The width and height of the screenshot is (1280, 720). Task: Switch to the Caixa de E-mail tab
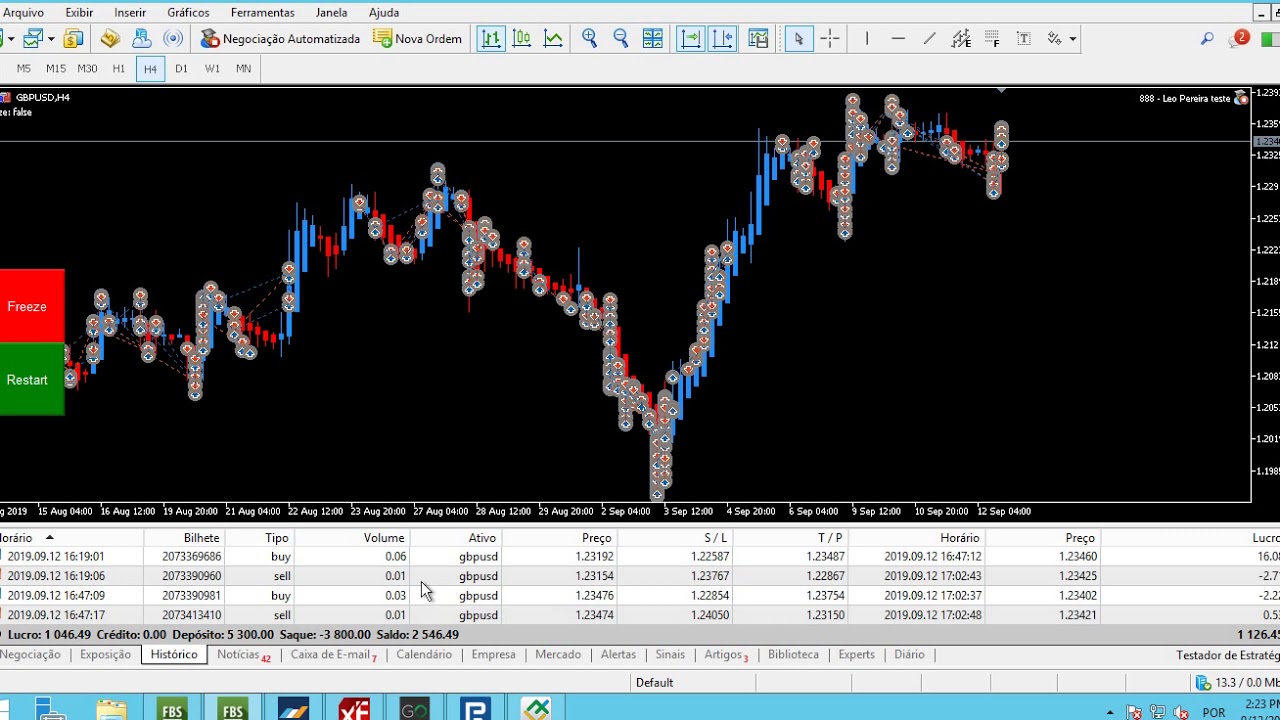333,655
